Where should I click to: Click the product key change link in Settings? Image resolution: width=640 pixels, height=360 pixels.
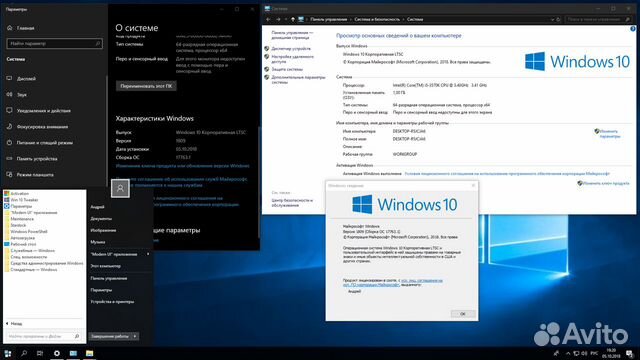tap(182, 166)
